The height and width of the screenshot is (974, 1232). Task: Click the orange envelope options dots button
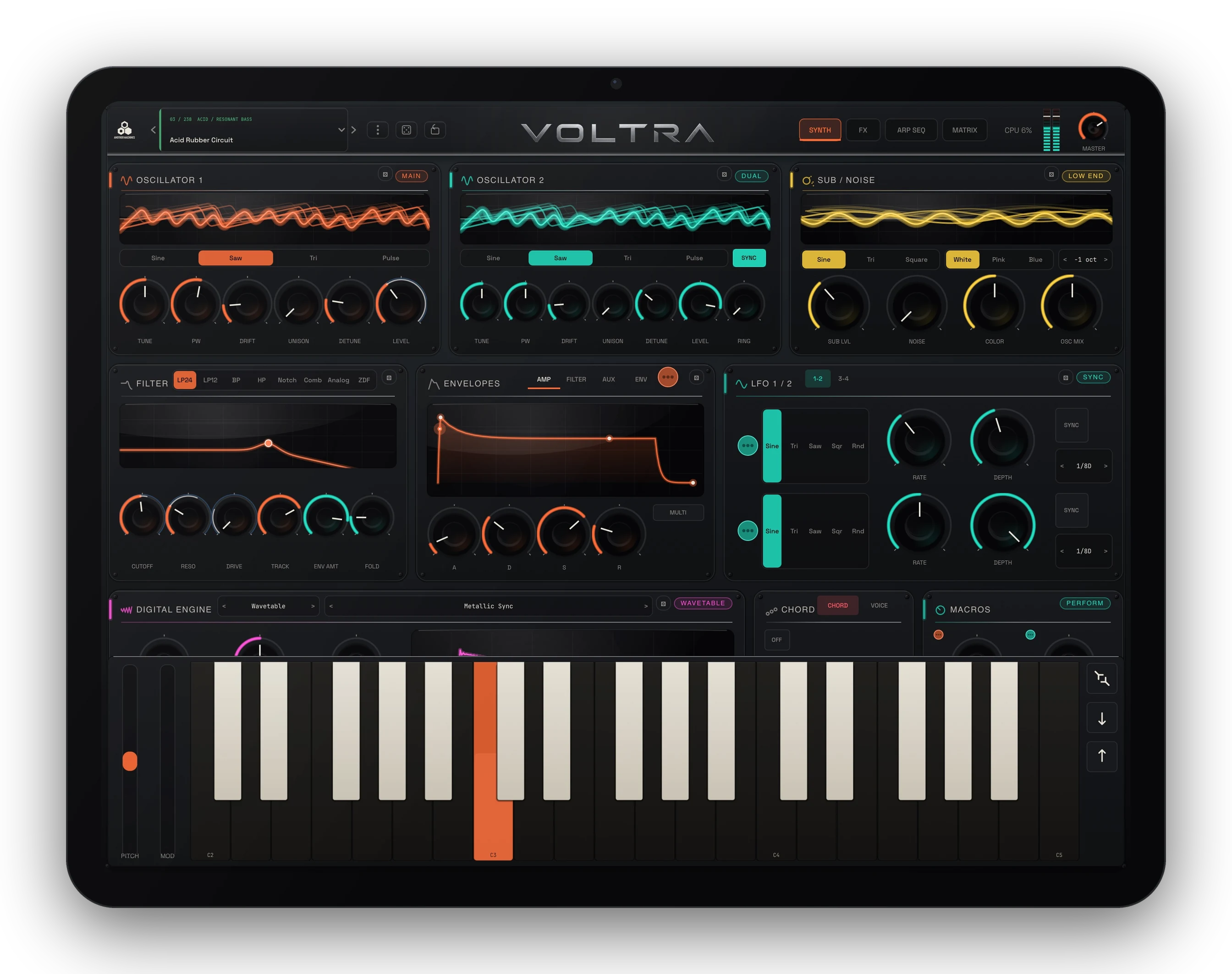pos(668,377)
